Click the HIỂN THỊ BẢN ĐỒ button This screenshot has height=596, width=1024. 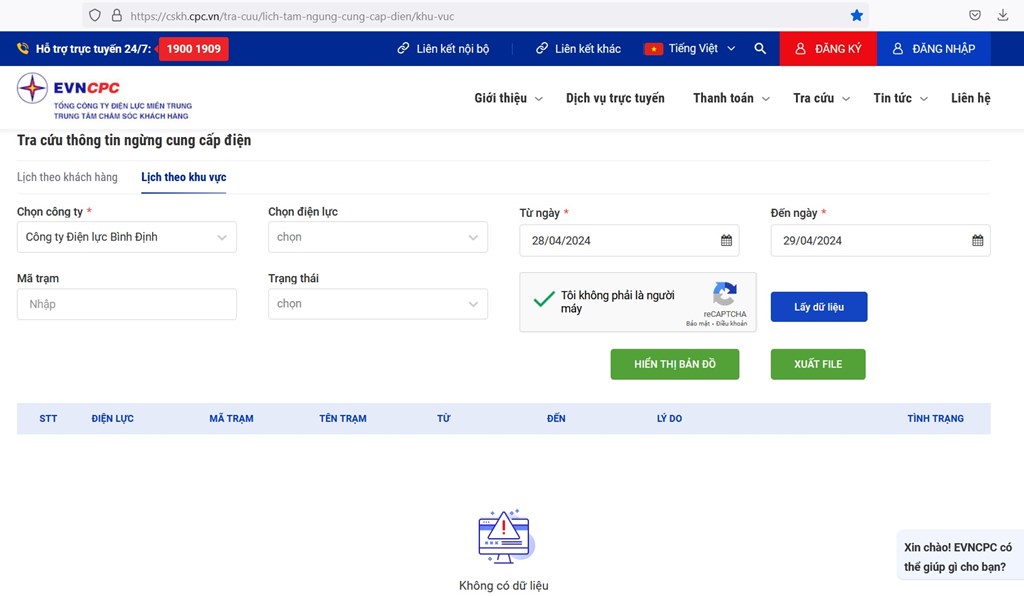tap(675, 364)
